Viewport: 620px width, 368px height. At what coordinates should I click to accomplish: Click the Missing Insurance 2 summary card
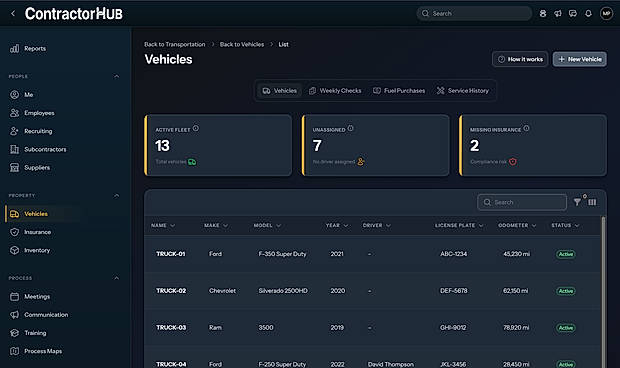point(533,145)
